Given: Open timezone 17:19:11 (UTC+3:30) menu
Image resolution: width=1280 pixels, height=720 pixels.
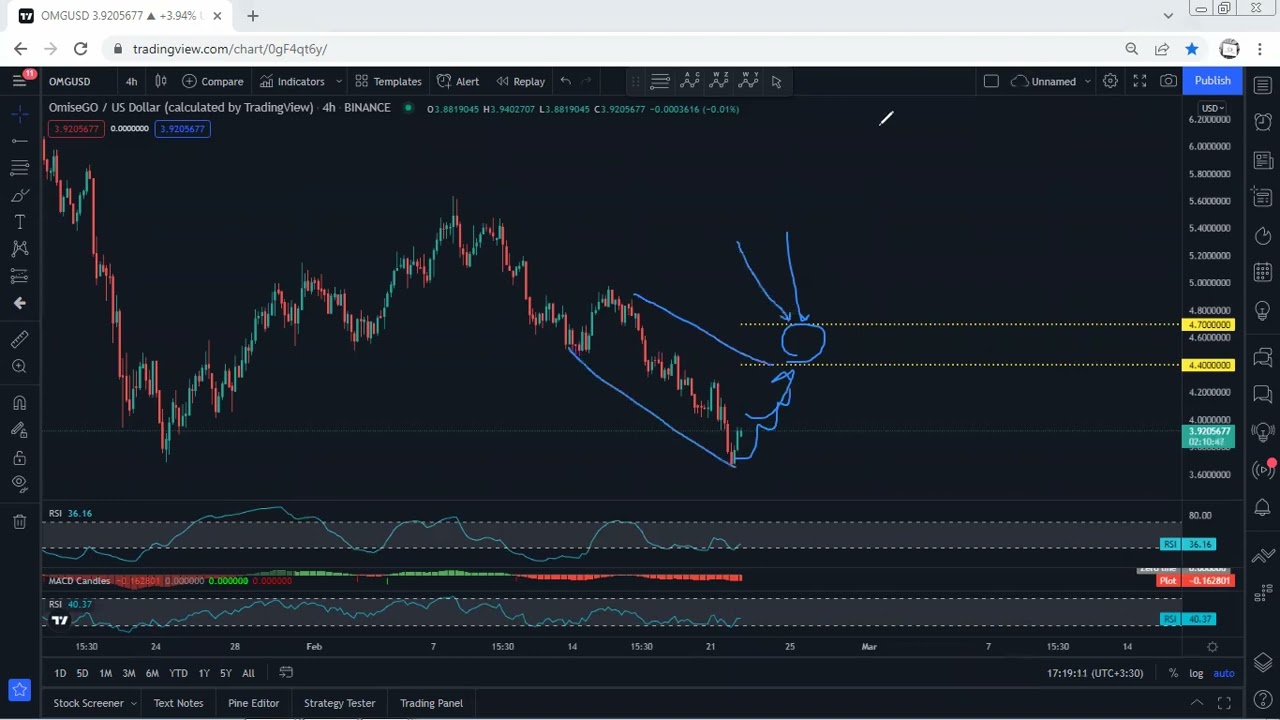Looking at the screenshot, I should pyautogui.click(x=1095, y=674).
